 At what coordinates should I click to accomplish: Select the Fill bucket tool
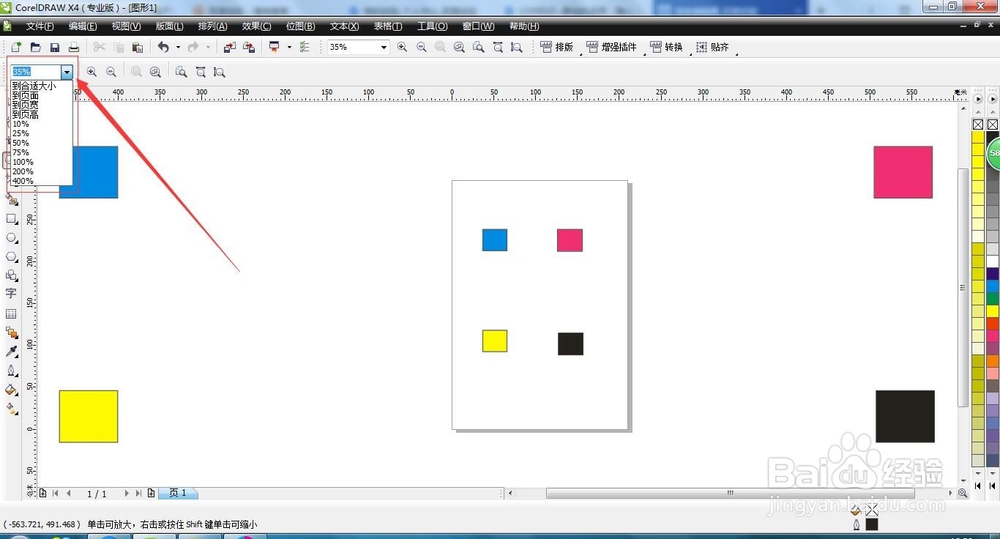(11, 389)
